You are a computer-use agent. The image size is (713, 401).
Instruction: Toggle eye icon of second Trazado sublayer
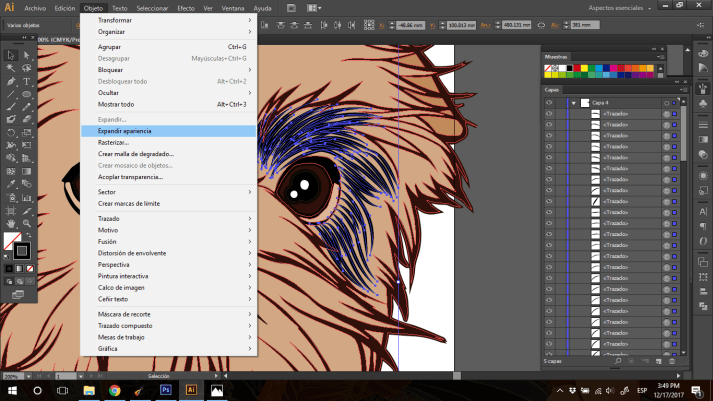[x=549, y=125]
